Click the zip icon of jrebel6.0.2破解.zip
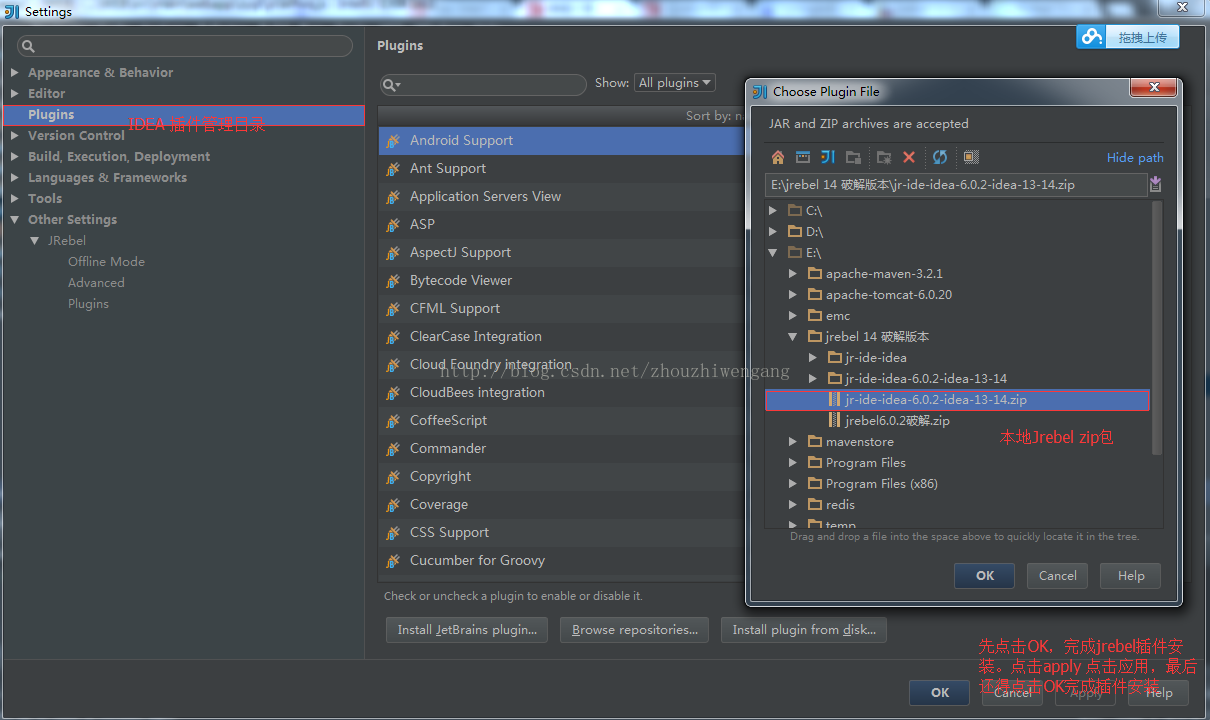The width and height of the screenshot is (1210, 720). (x=834, y=420)
